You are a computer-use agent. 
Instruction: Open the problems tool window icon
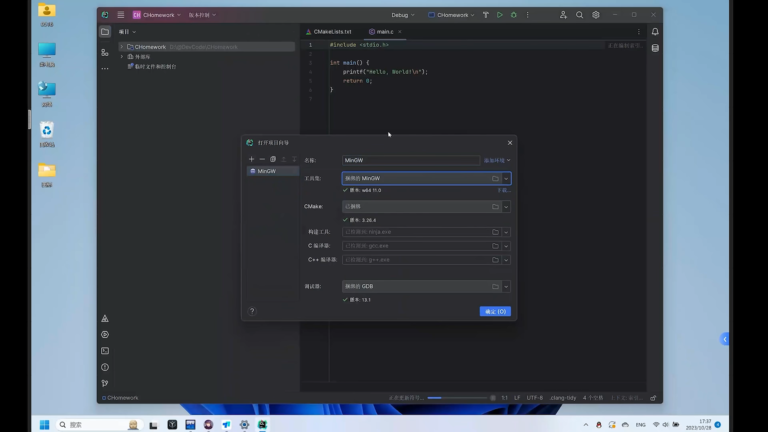pyautogui.click(x=105, y=367)
